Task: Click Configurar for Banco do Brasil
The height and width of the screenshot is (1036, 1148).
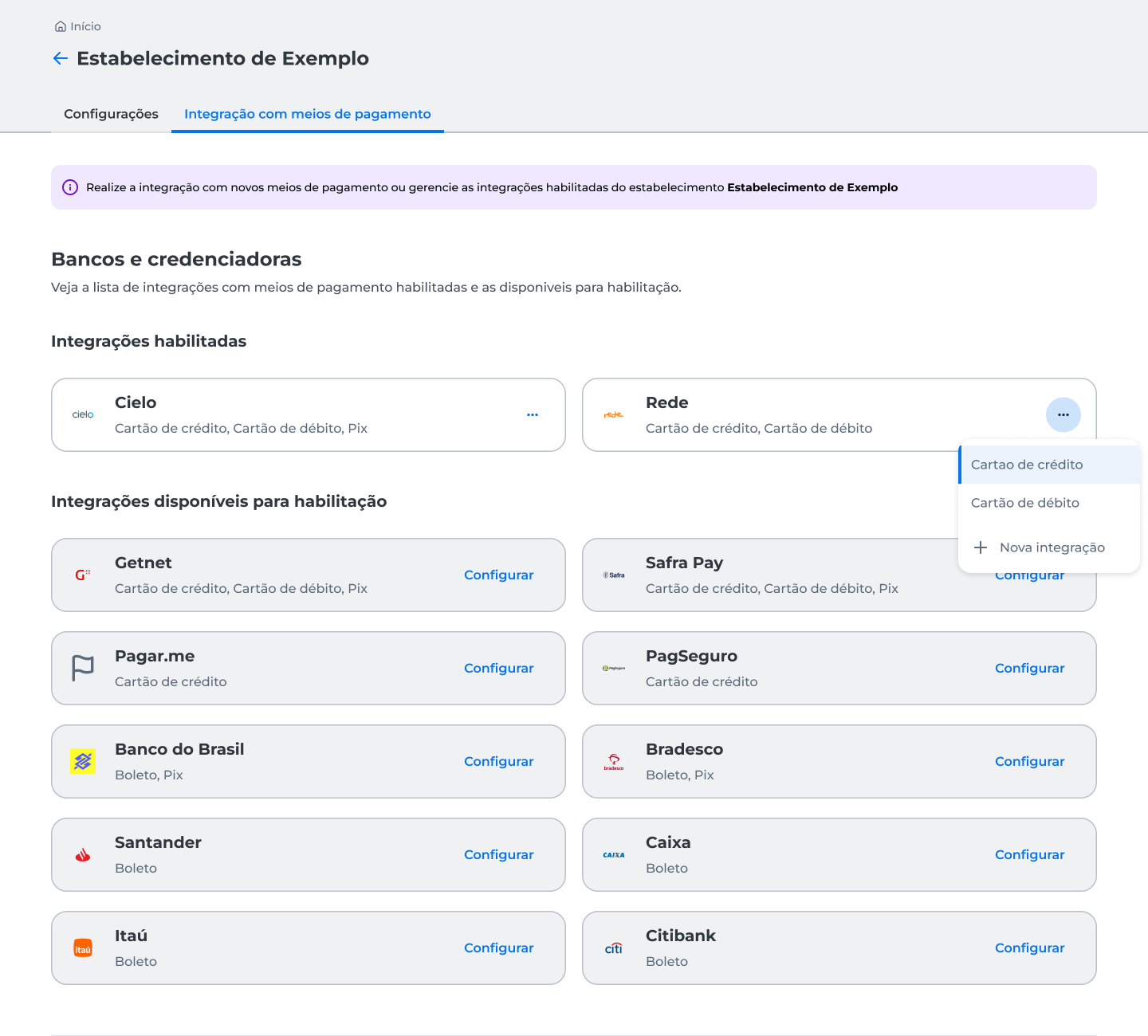Action: click(x=499, y=761)
